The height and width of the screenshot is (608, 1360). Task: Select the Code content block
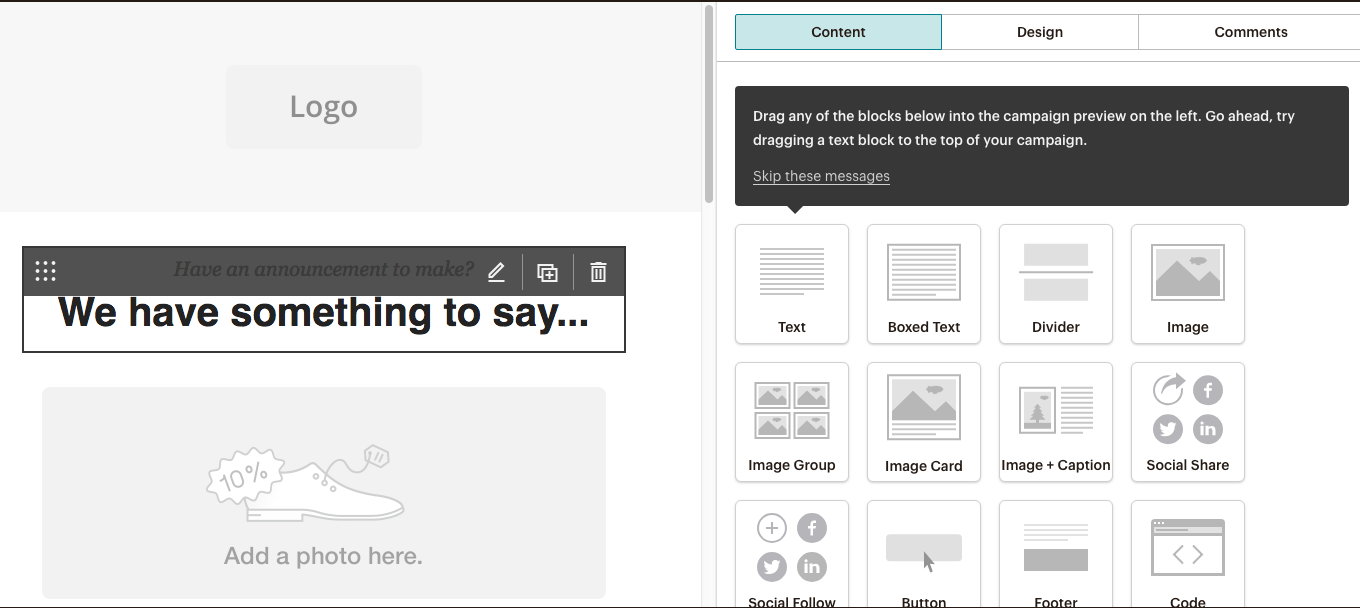pos(1187,555)
